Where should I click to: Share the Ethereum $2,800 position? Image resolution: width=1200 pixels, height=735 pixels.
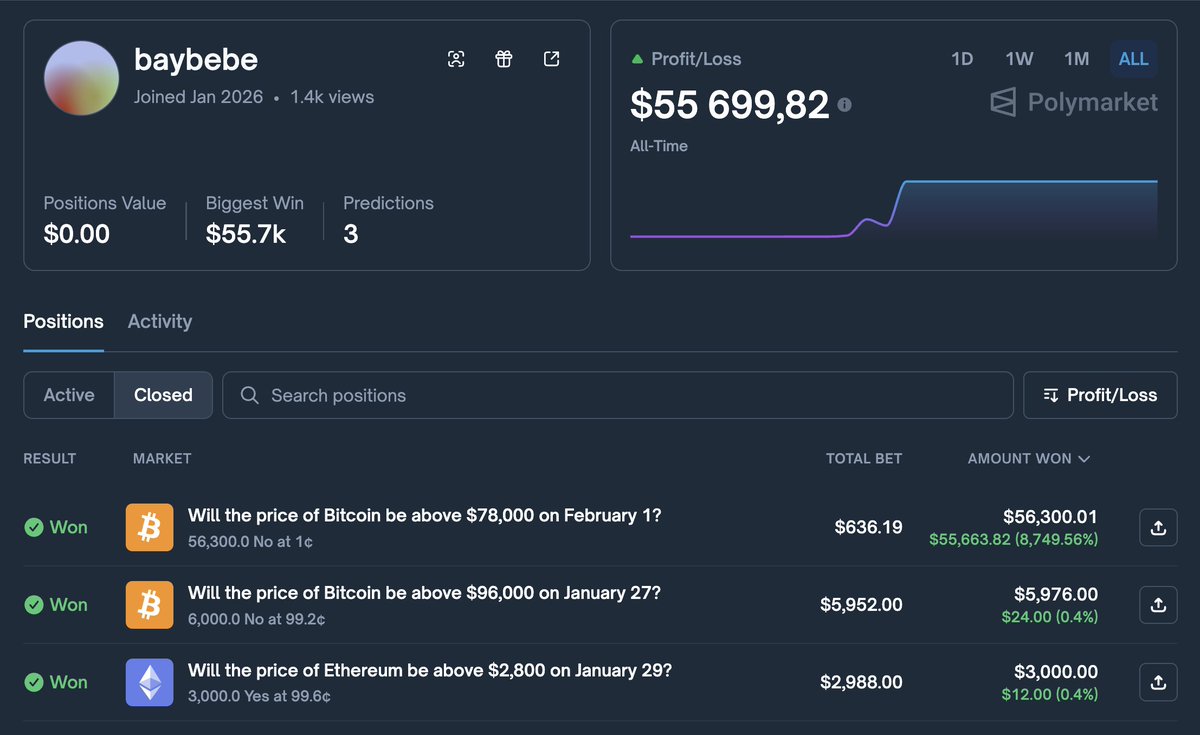(x=1158, y=682)
